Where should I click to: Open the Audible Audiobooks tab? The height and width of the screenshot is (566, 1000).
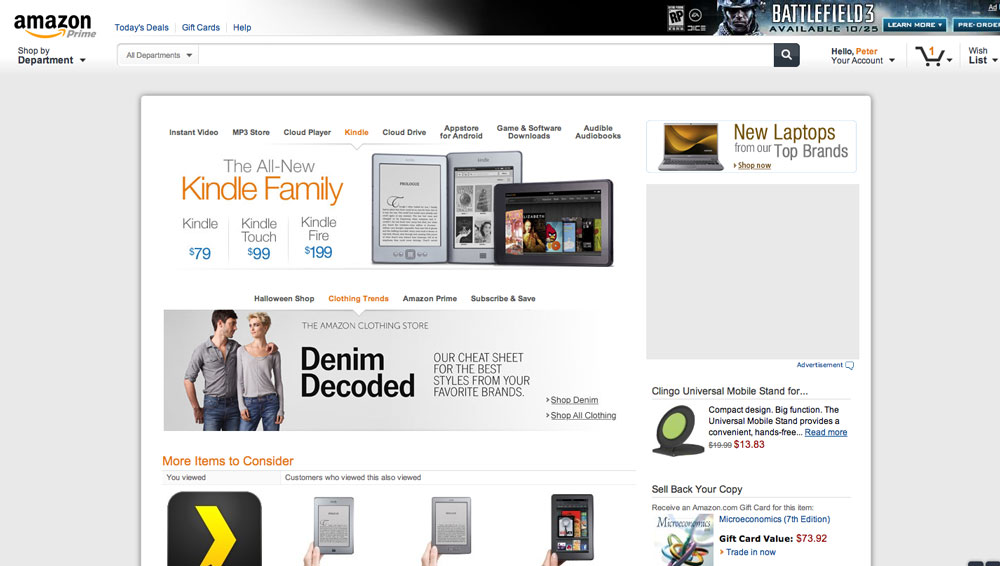(x=598, y=132)
